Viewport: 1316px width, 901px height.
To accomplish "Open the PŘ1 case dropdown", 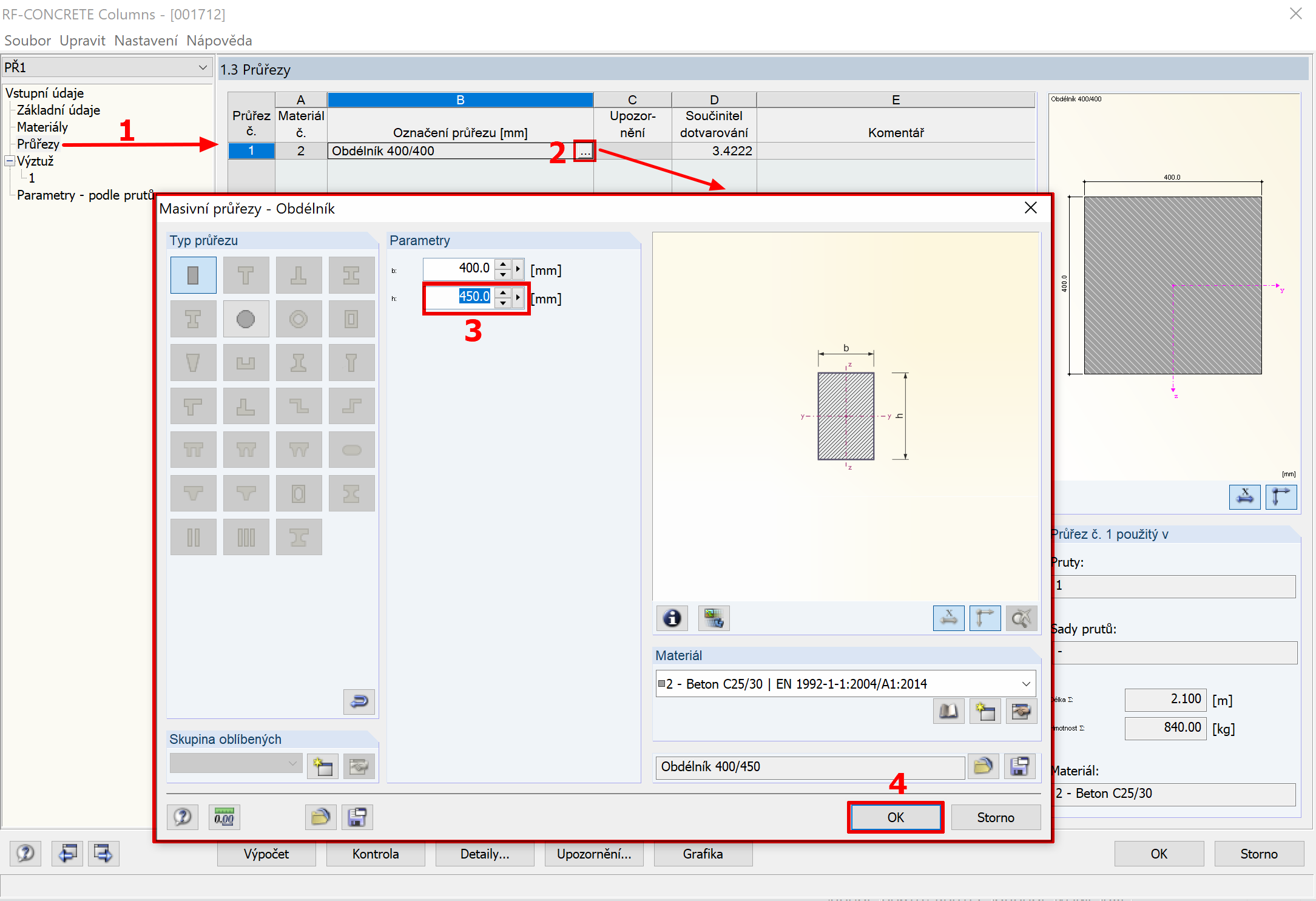I will pos(203,67).
